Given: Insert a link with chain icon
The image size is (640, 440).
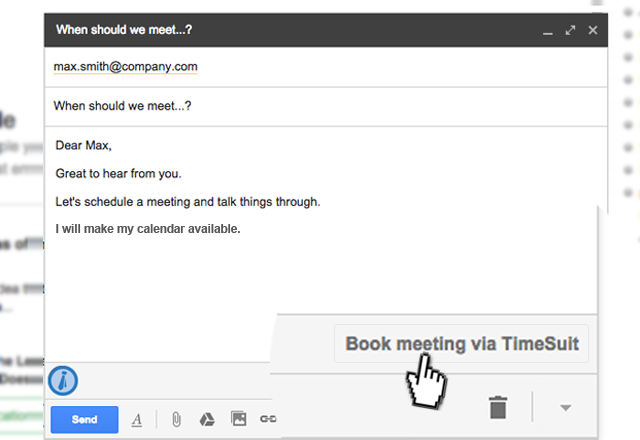Looking at the screenshot, I should (x=268, y=419).
